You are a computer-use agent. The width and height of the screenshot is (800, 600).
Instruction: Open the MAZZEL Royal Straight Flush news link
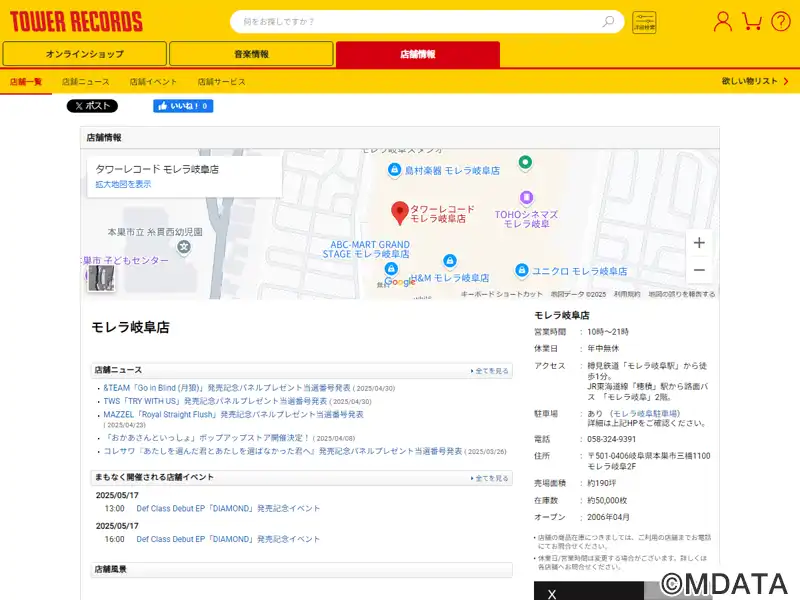(234, 414)
